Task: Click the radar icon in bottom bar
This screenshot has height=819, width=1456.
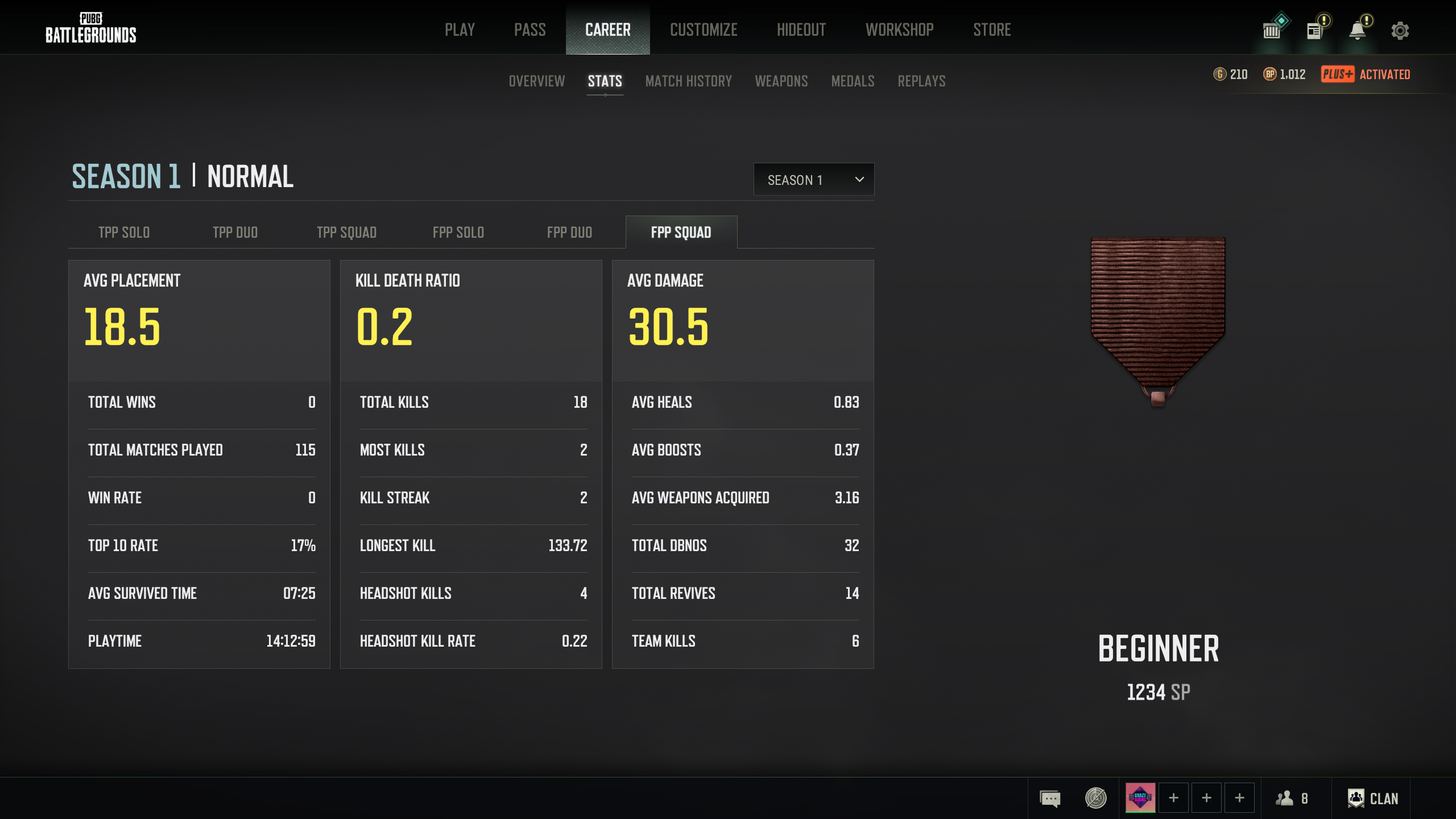Action: pos(1096,798)
